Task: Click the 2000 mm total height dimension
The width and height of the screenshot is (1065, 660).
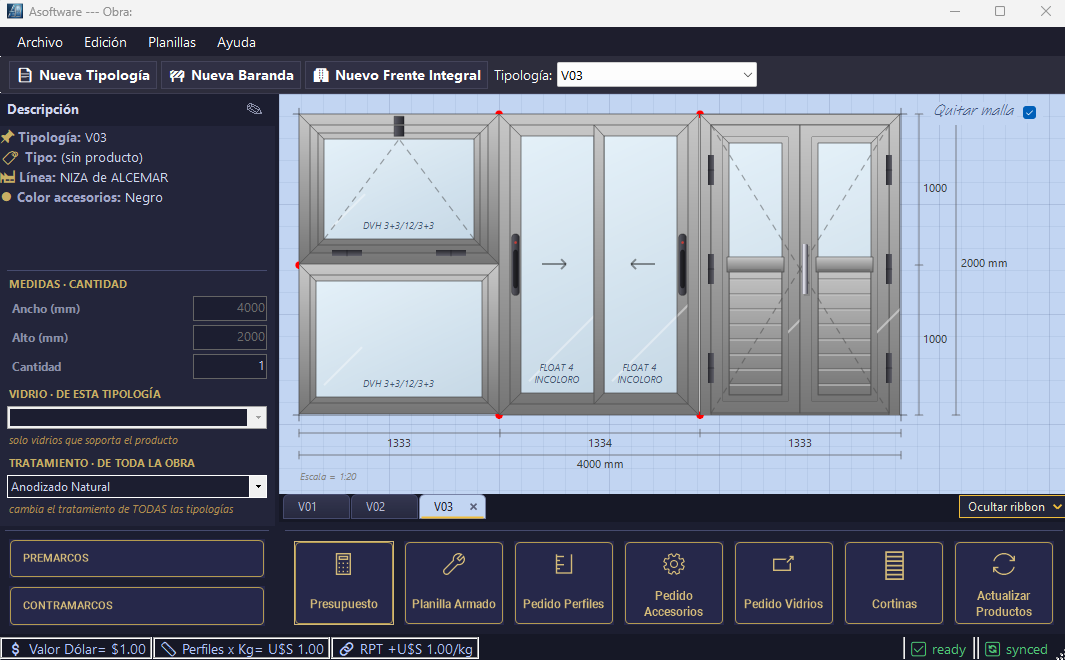Action: (x=983, y=263)
